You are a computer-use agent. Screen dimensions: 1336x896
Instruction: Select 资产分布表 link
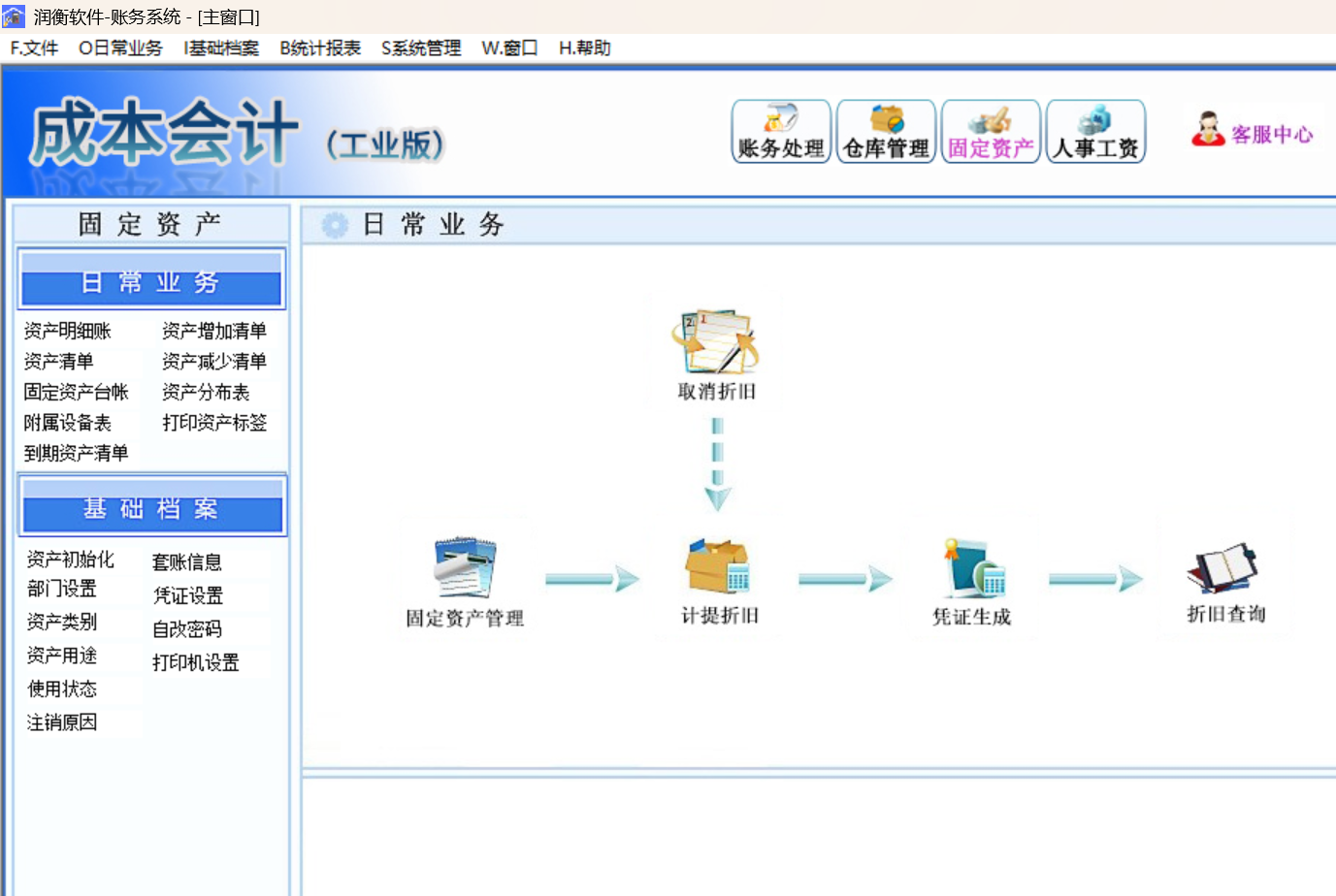click(x=206, y=393)
